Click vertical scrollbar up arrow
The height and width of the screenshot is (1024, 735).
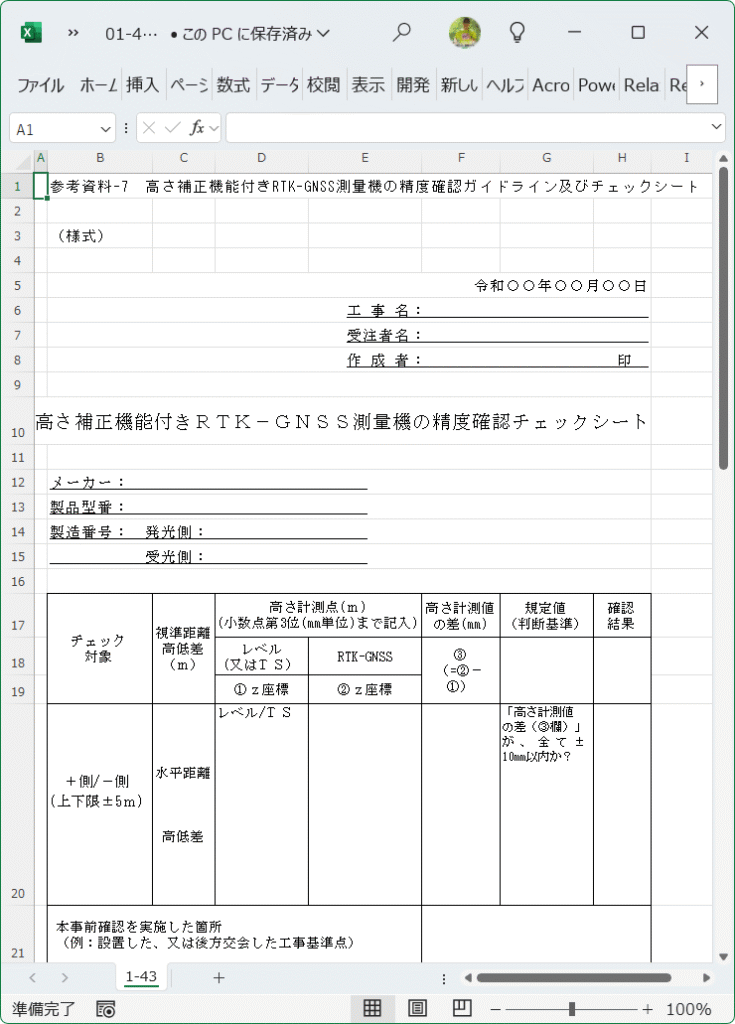point(723,158)
